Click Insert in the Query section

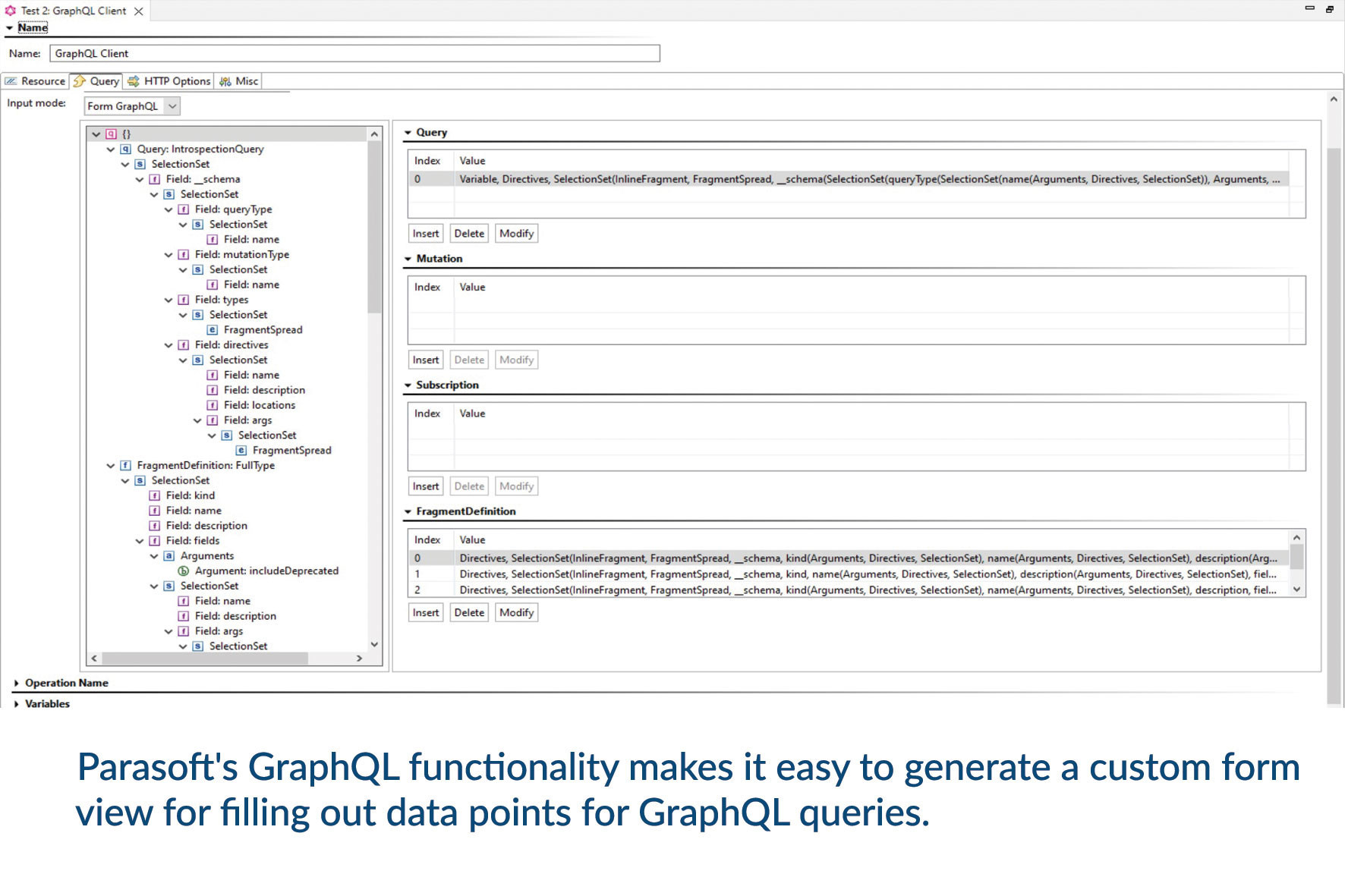[x=426, y=234]
